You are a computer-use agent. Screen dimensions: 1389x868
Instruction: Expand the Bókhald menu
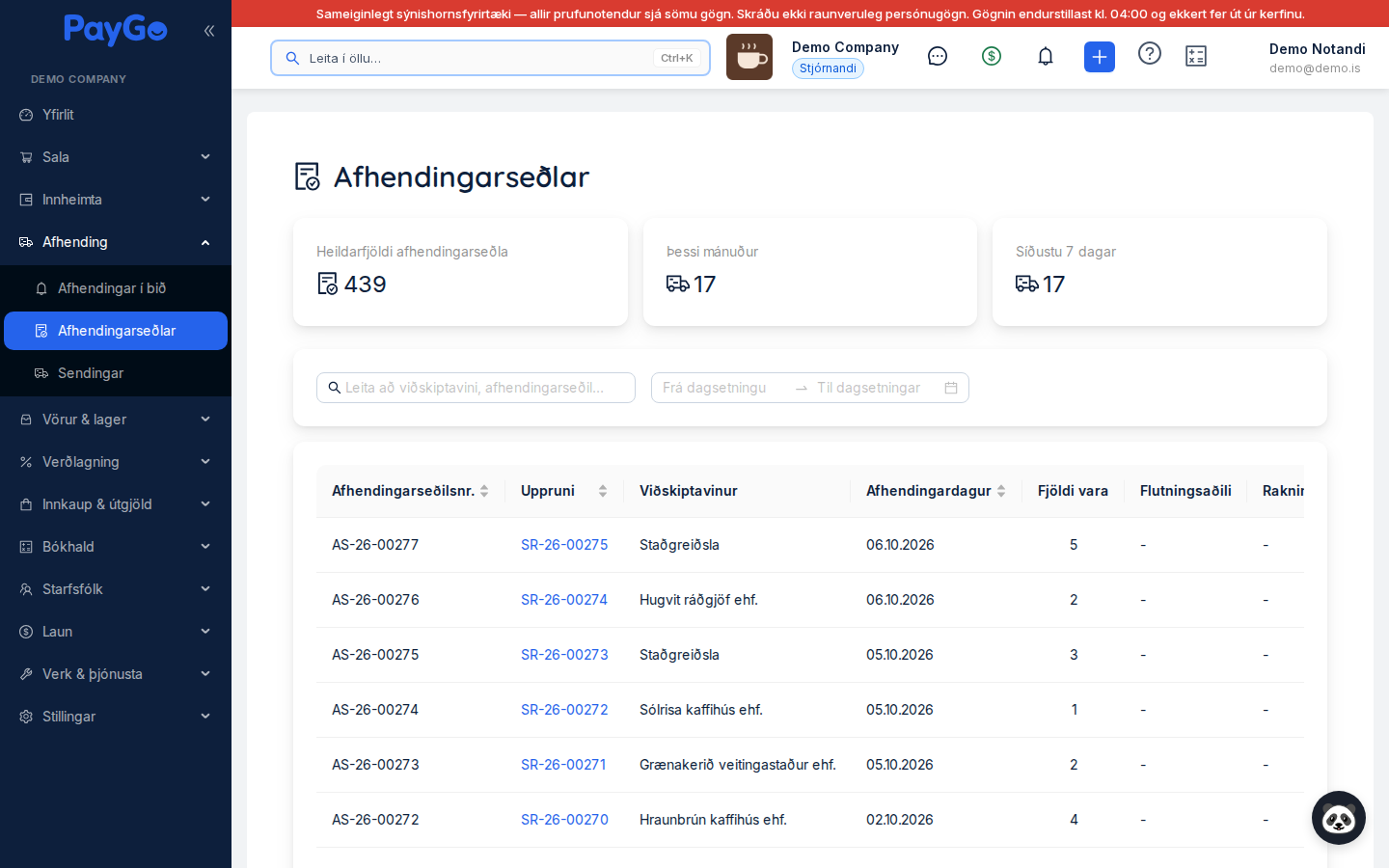[116, 547]
